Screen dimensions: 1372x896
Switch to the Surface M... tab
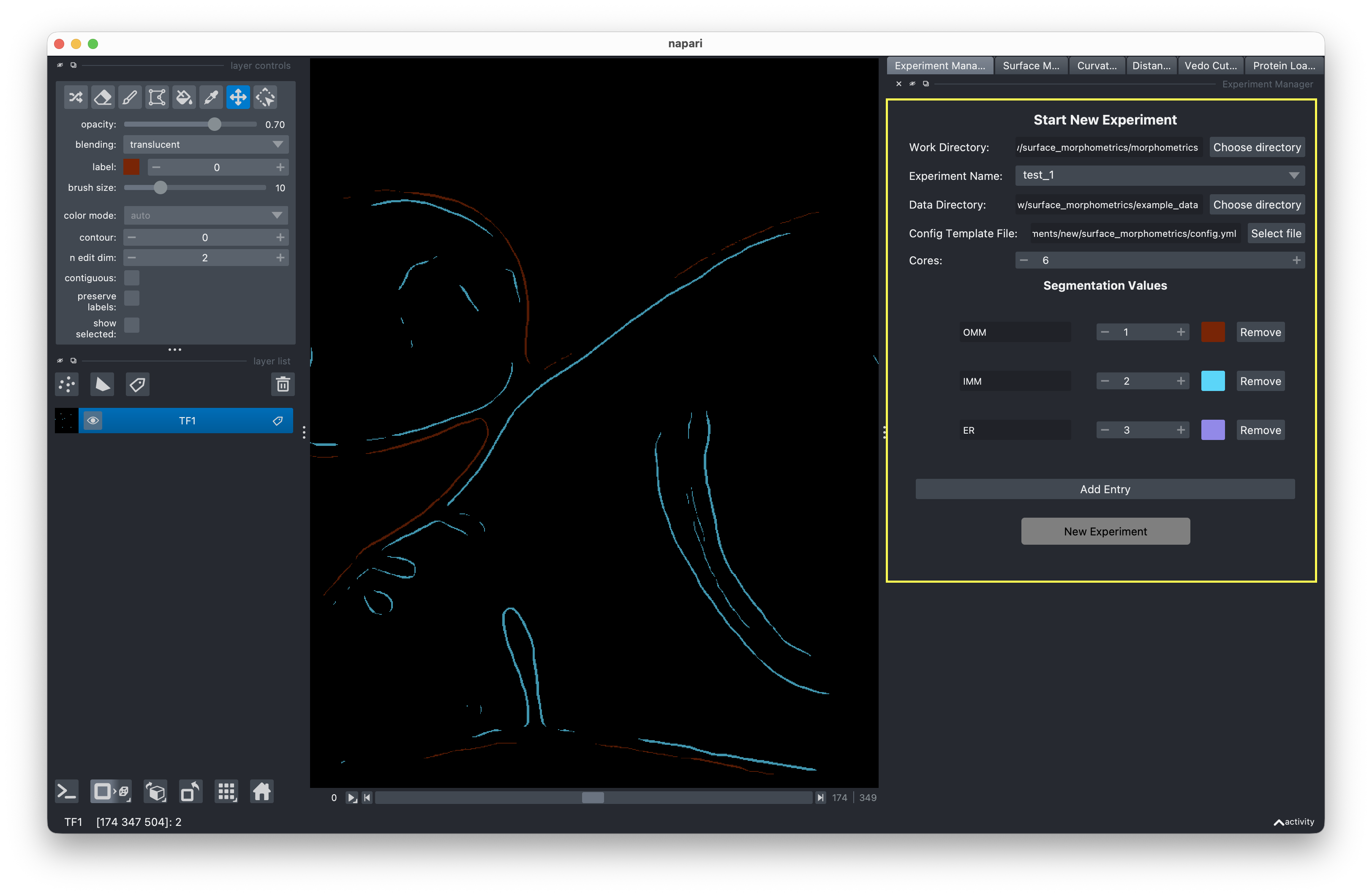pos(1031,66)
